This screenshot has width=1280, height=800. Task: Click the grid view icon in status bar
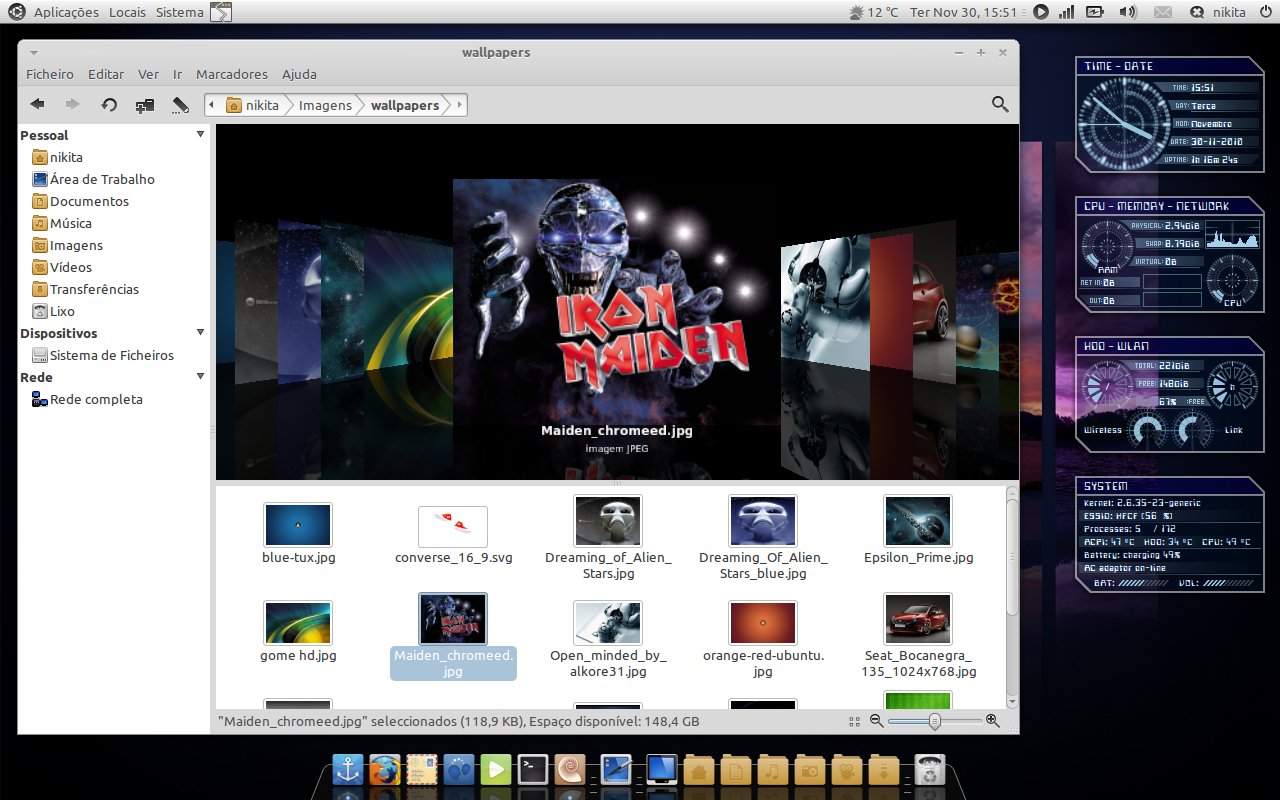pyautogui.click(x=854, y=721)
